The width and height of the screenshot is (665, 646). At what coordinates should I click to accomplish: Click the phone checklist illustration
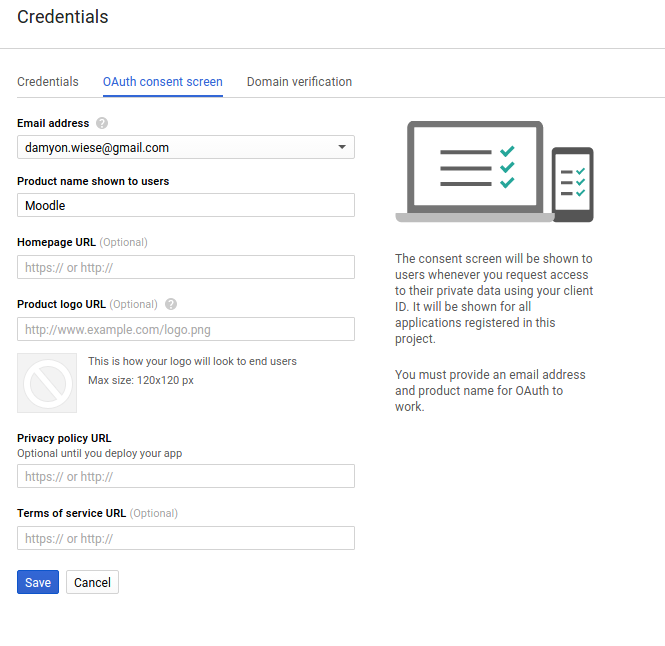click(573, 184)
